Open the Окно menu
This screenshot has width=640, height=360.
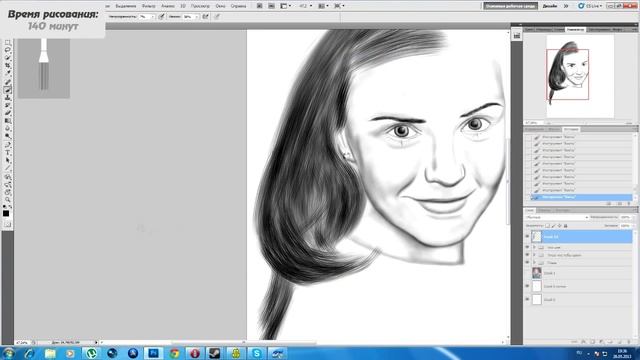[220, 6]
